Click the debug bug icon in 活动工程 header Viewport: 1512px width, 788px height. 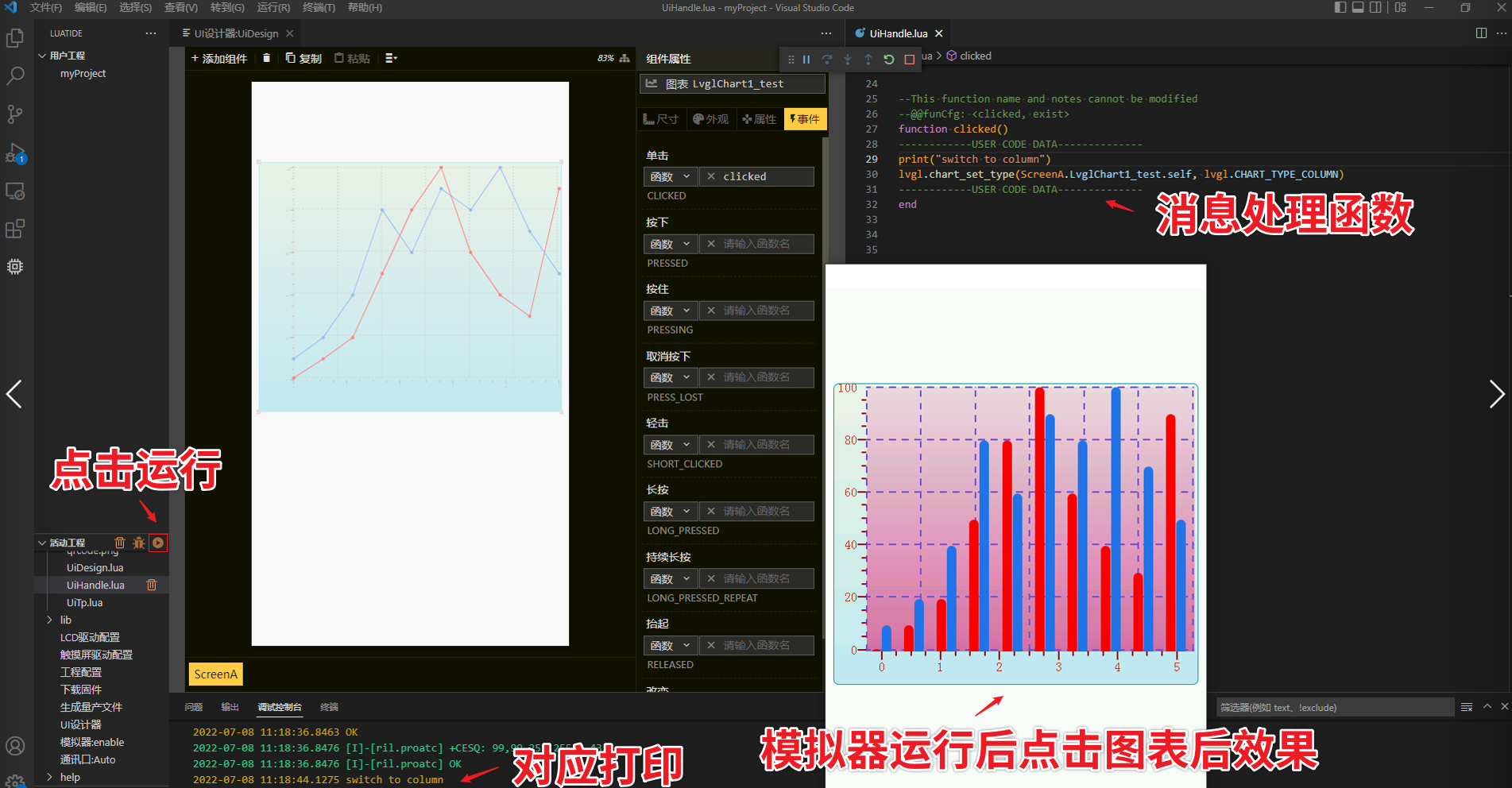pos(139,543)
